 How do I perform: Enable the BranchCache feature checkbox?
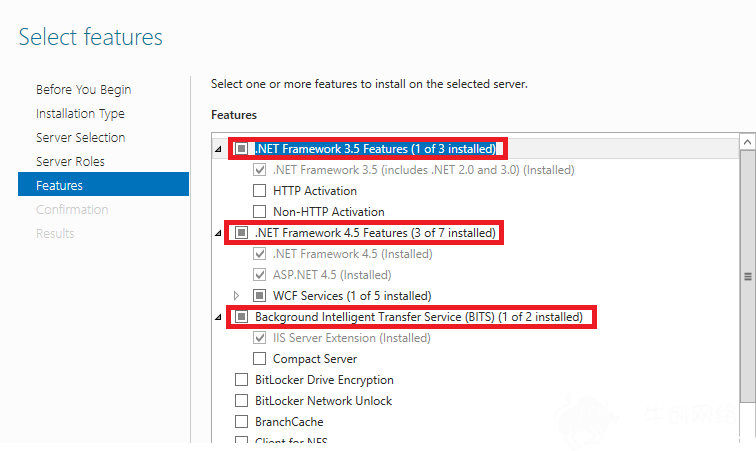(242, 422)
